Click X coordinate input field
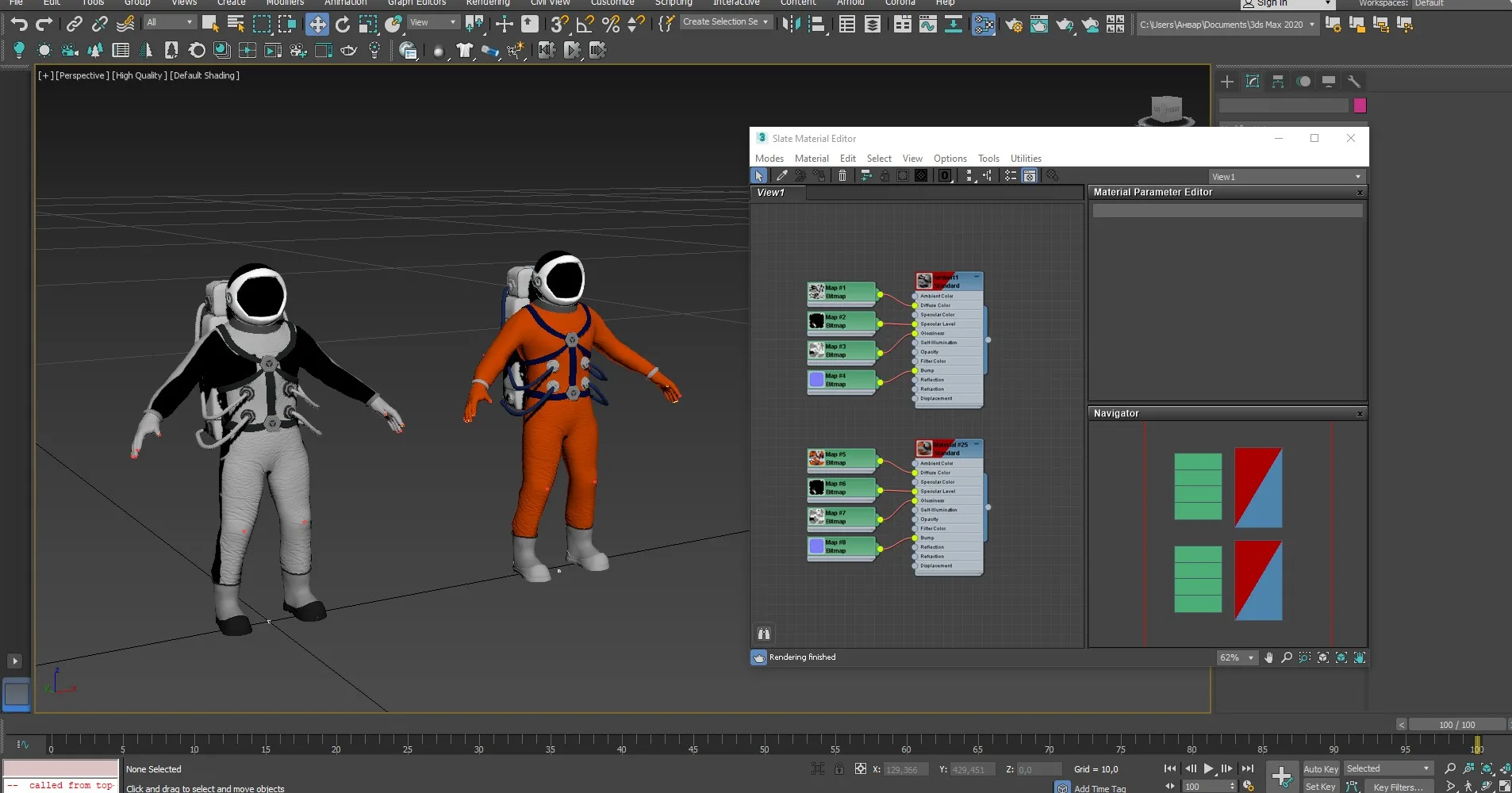 tap(906, 769)
